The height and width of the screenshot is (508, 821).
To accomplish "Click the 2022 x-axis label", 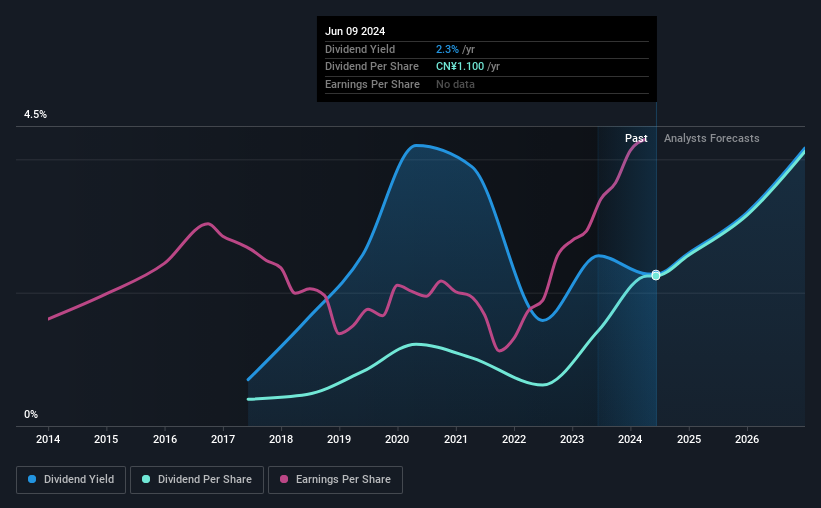I will pyautogui.click(x=514, y=439).
